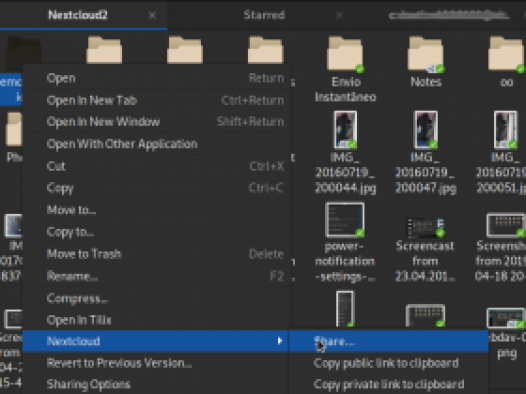Open the Notes folder icon
526x394 pixels.
(x=426, y=54)
